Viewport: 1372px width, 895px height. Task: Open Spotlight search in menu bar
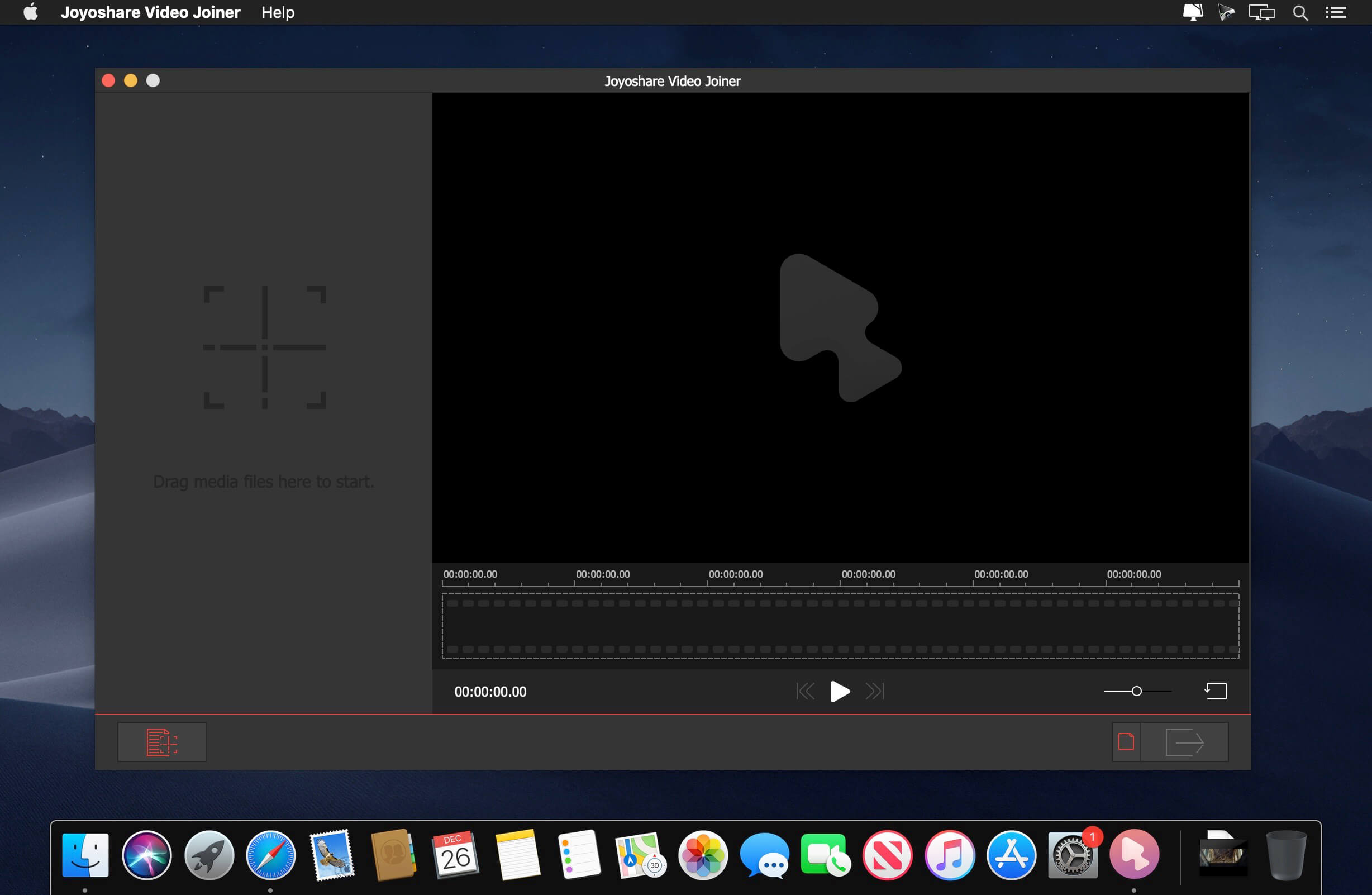(x=1299, y=12)
